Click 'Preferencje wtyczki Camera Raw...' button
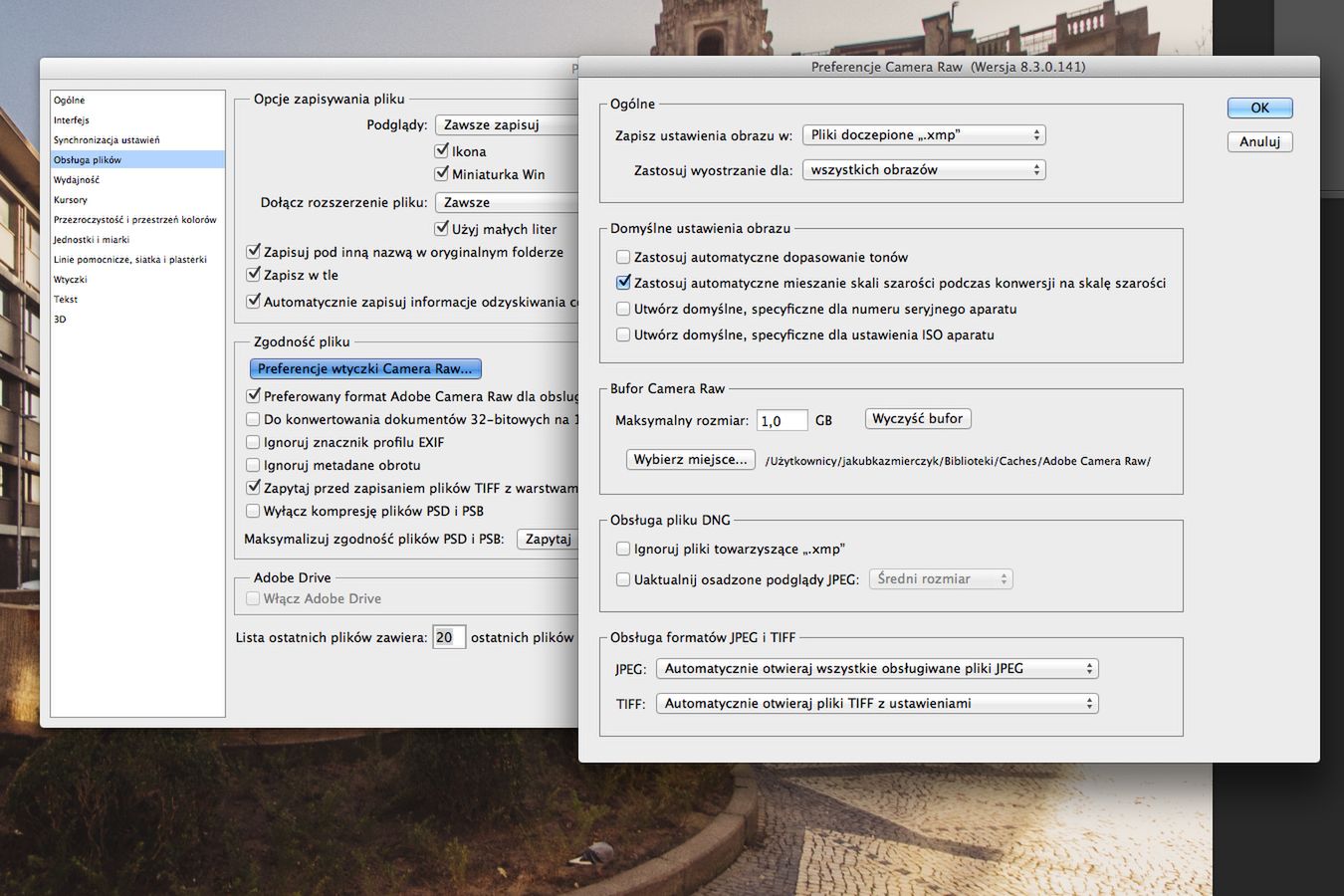 [x=365, y=369]
